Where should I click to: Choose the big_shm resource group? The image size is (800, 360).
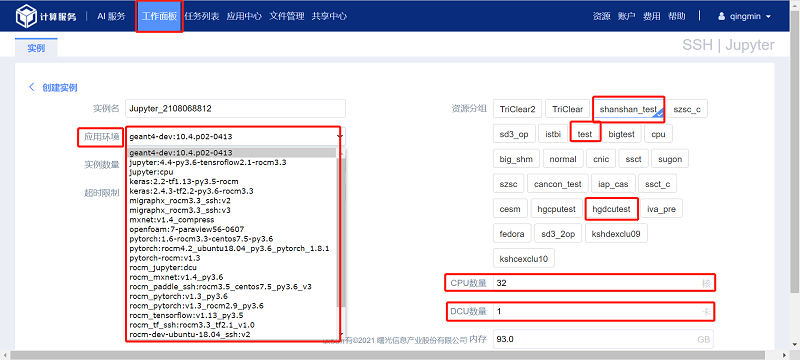pyautogui.click(x=516, y=159)
